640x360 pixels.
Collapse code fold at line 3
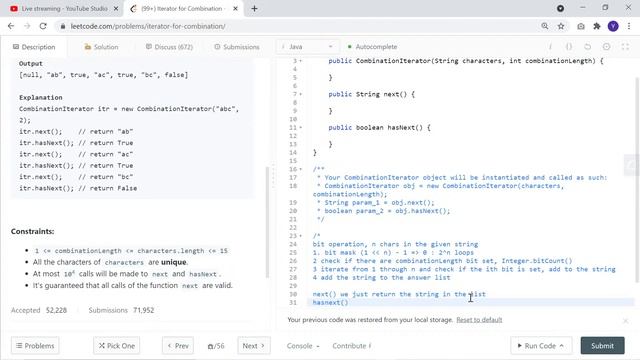click(x=301, y=61)
